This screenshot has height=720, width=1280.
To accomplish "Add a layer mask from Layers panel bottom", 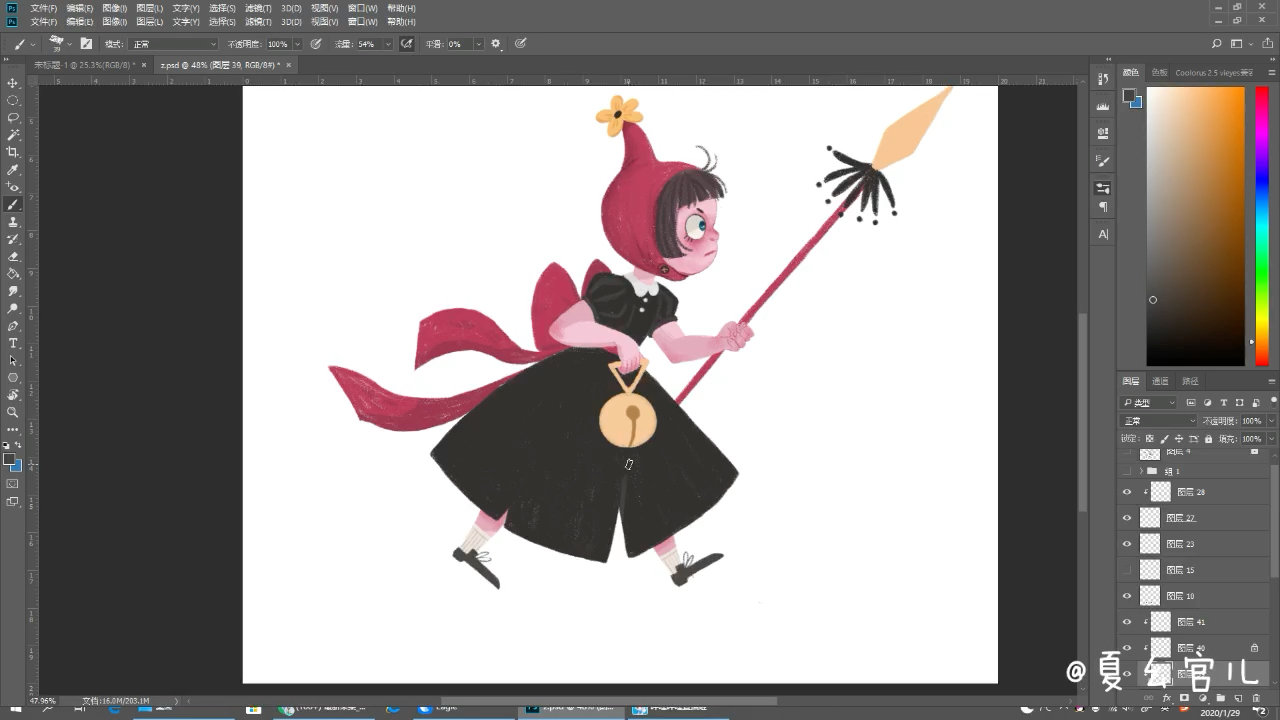I will [x=1185, y=698].
